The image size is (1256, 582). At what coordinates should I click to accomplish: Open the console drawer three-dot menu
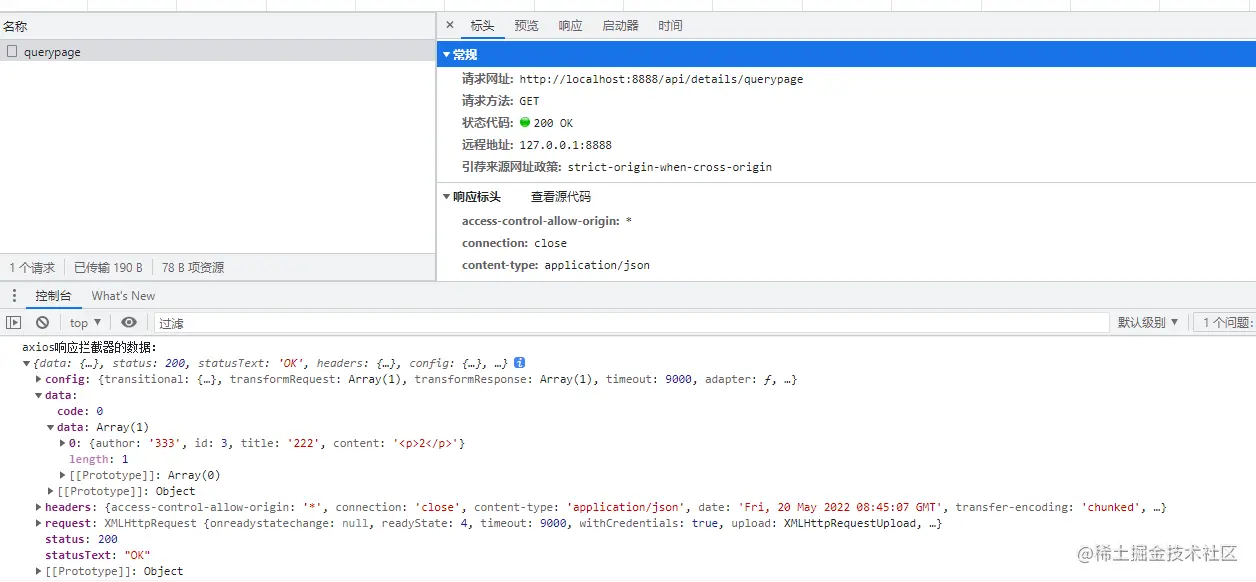pyautogui.click(x=14, y=296)
